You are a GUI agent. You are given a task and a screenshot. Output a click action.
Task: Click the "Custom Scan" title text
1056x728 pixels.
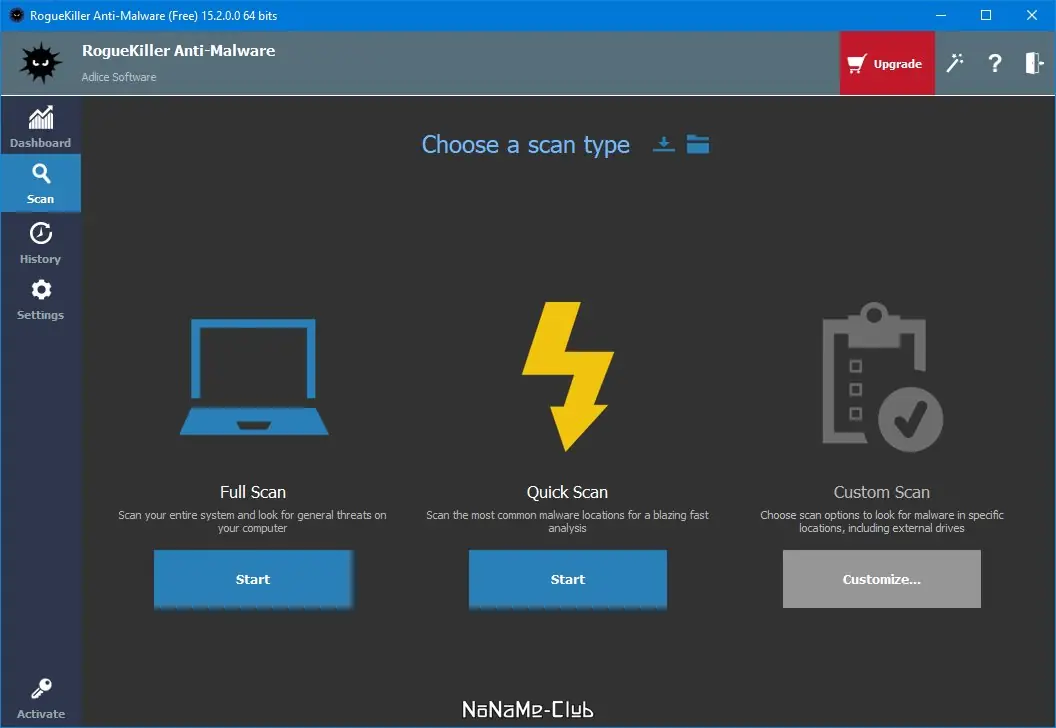(882, 492)
